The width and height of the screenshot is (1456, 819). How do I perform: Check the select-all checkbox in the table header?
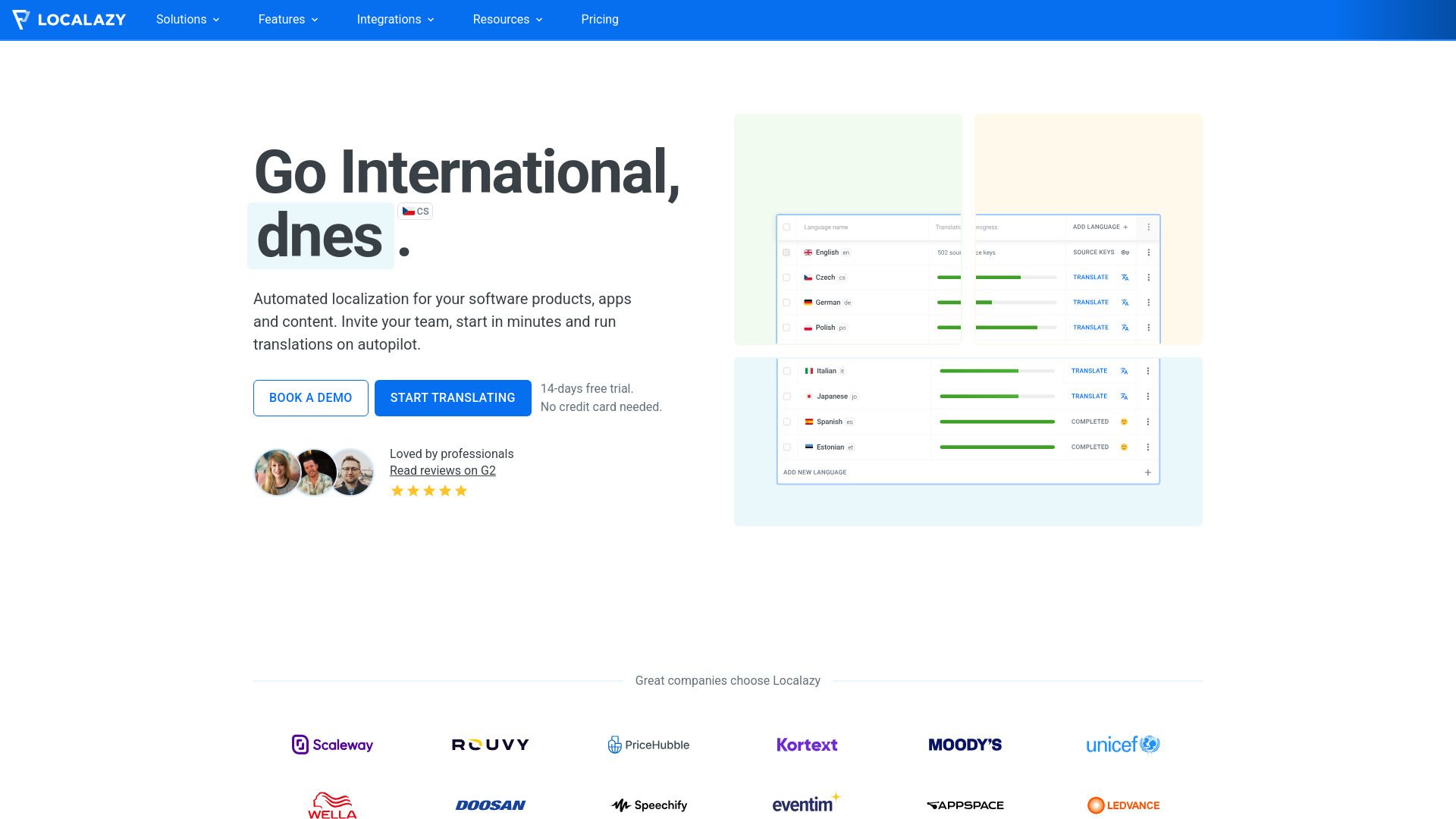pos(786,227)
